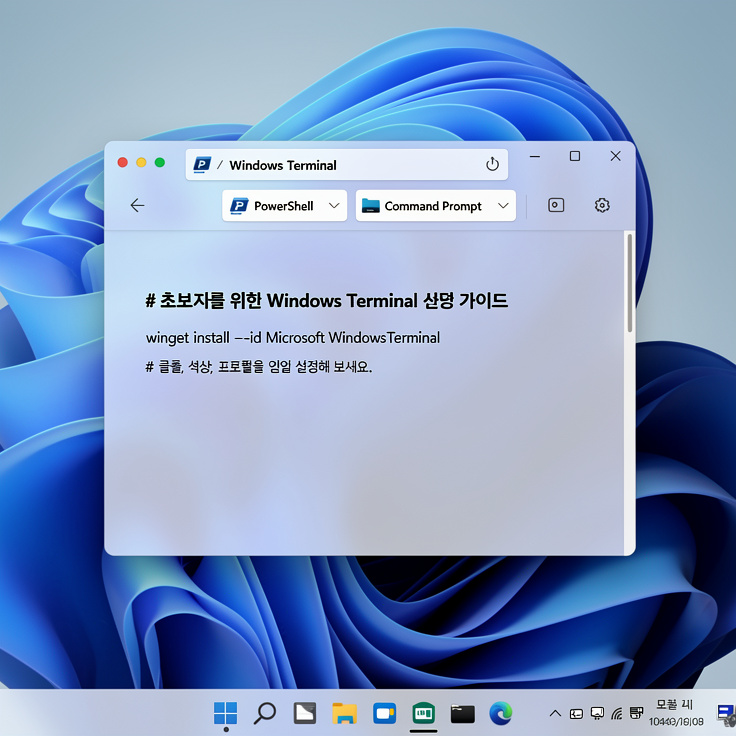Viewport: 736px width, 736px height.
Task: Open the blue camera app on the taskbar
Action: (384, 713)
